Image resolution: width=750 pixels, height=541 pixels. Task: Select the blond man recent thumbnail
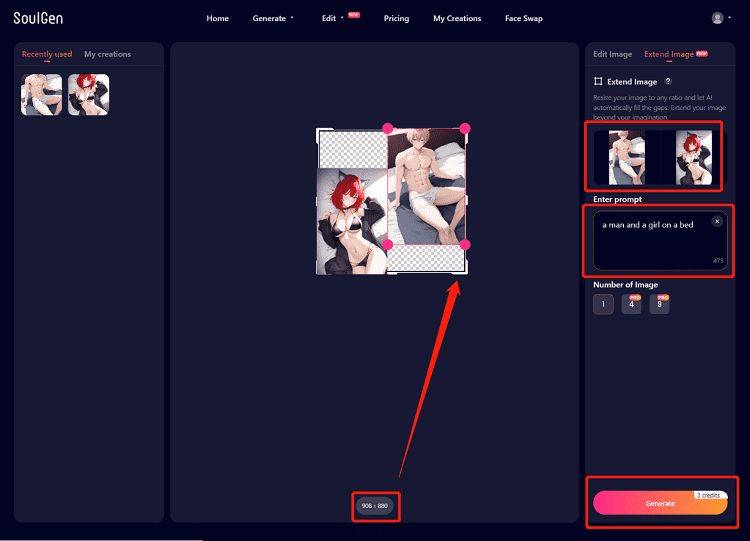[42, 95]
